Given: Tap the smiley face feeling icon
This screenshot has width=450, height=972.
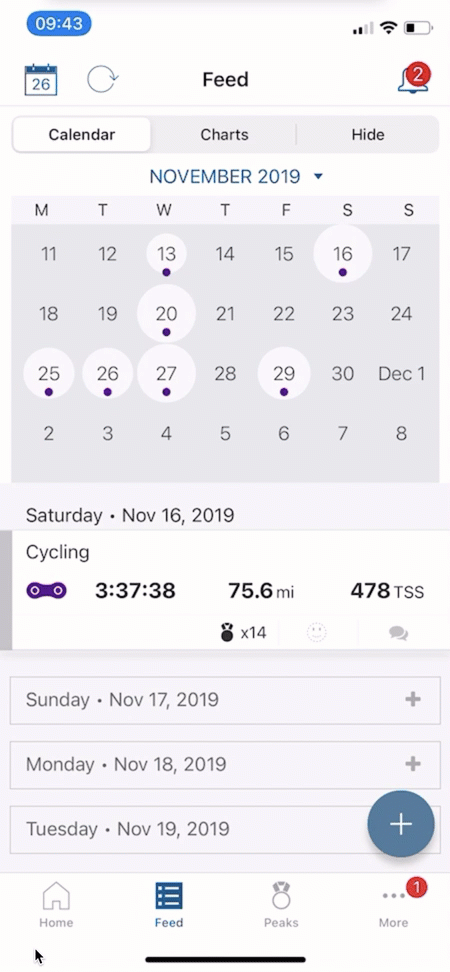Looking at the screenshot, I should pyautogui.click(x=317, y=633).
